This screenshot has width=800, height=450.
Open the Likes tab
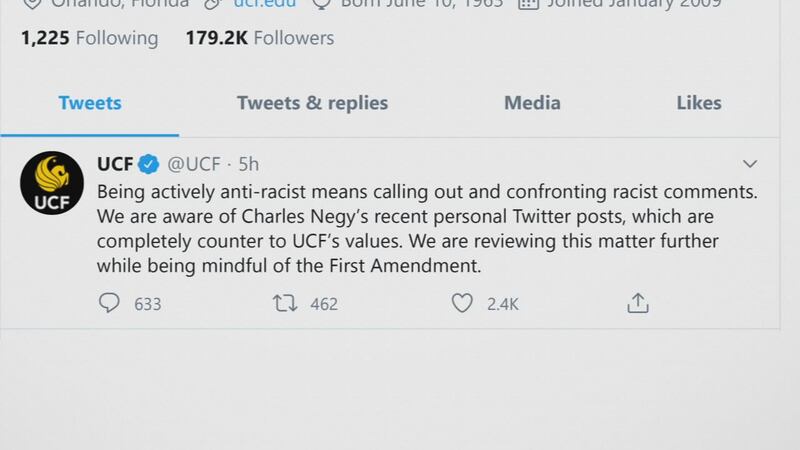[x=699, y=103]
